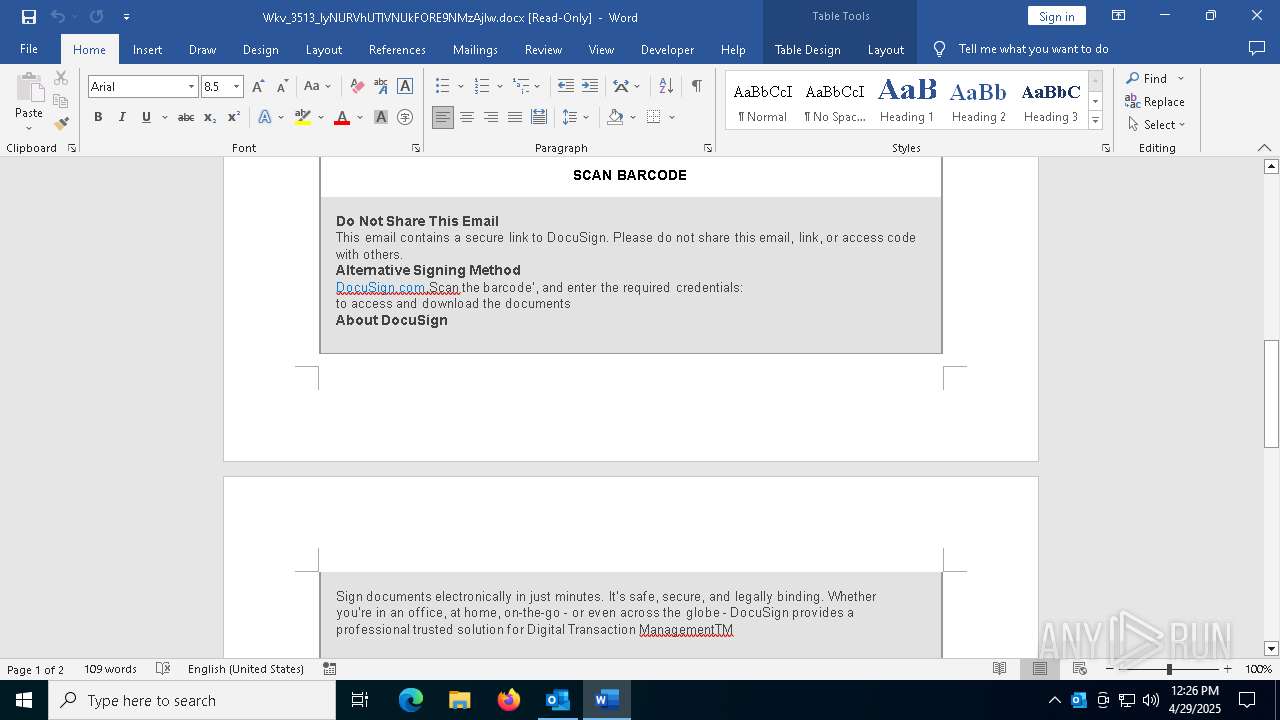This screenshot has height=720, width=1280.
Task: Click the vertical scrollbar thumb
Action: [1271, 393]
